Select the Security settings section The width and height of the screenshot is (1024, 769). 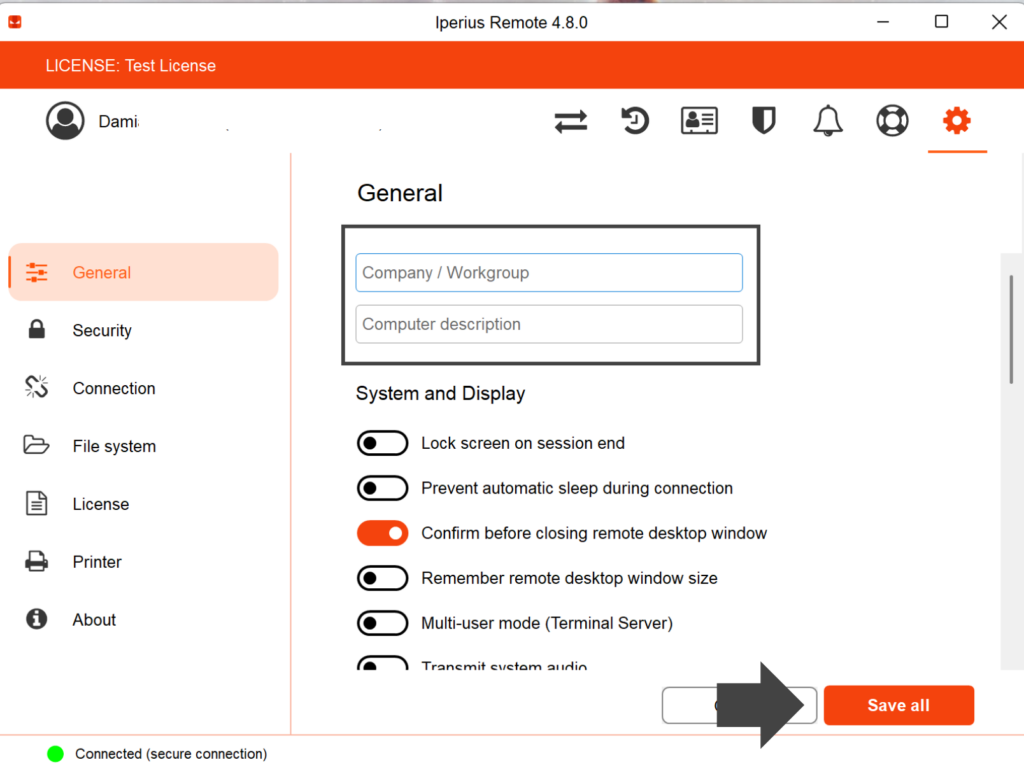point(144,330)
